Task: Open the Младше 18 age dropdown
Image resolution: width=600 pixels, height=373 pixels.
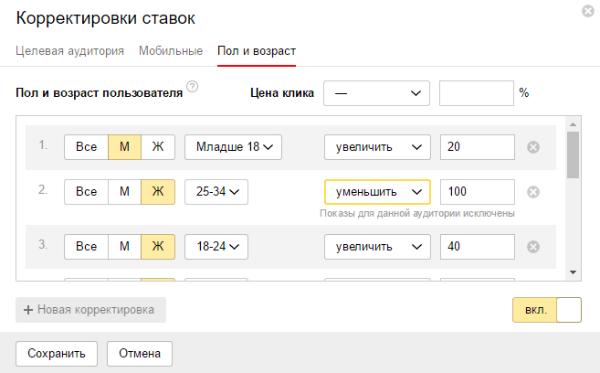Action: (233, 147)
